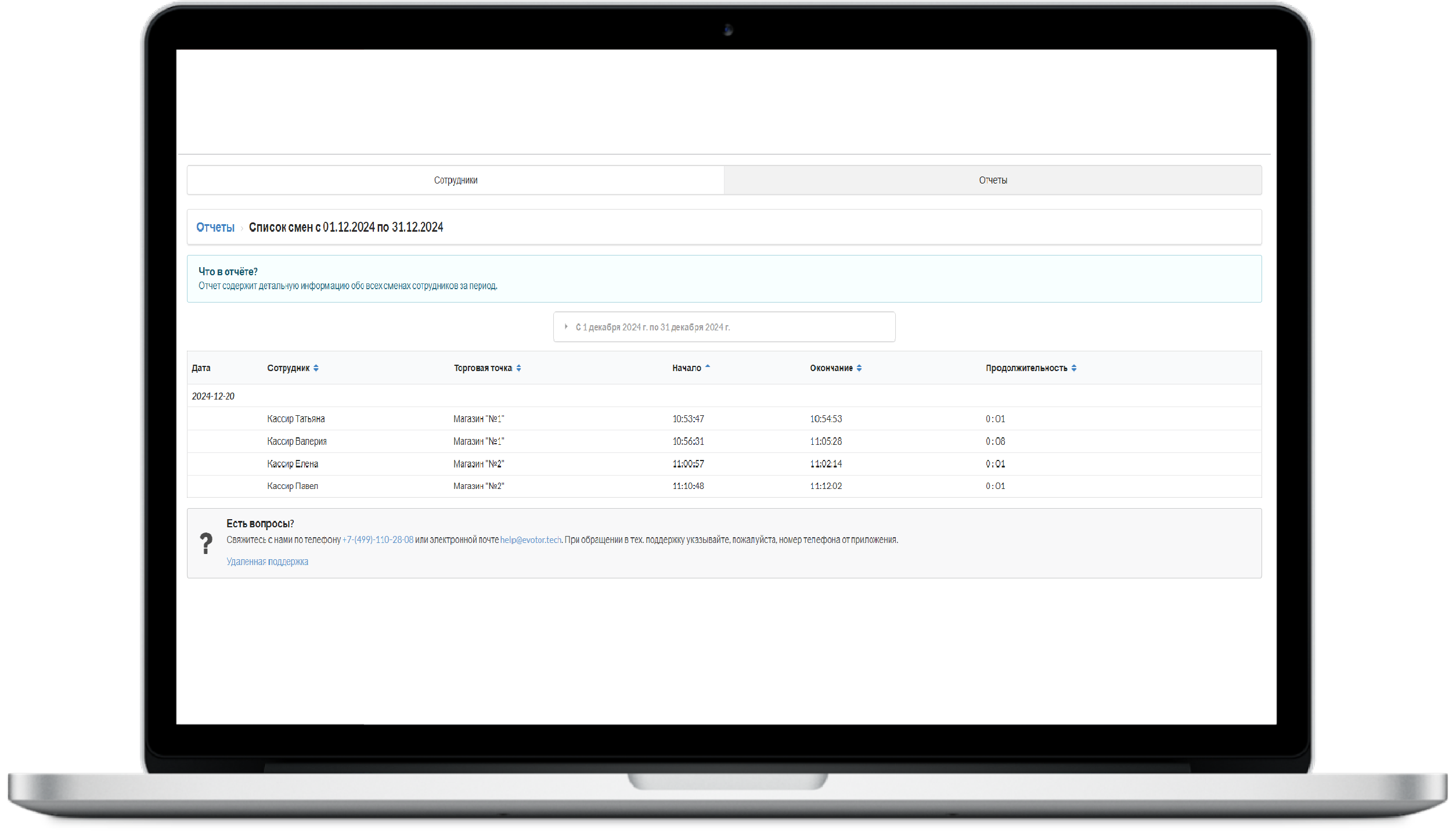Expand the date range triangle arrow

(566, 327)
